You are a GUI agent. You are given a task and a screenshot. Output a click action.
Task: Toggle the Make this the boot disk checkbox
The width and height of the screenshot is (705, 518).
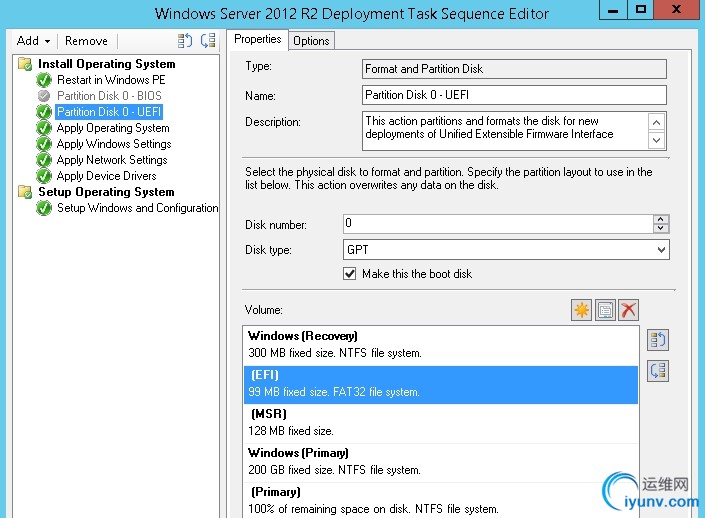350,274
